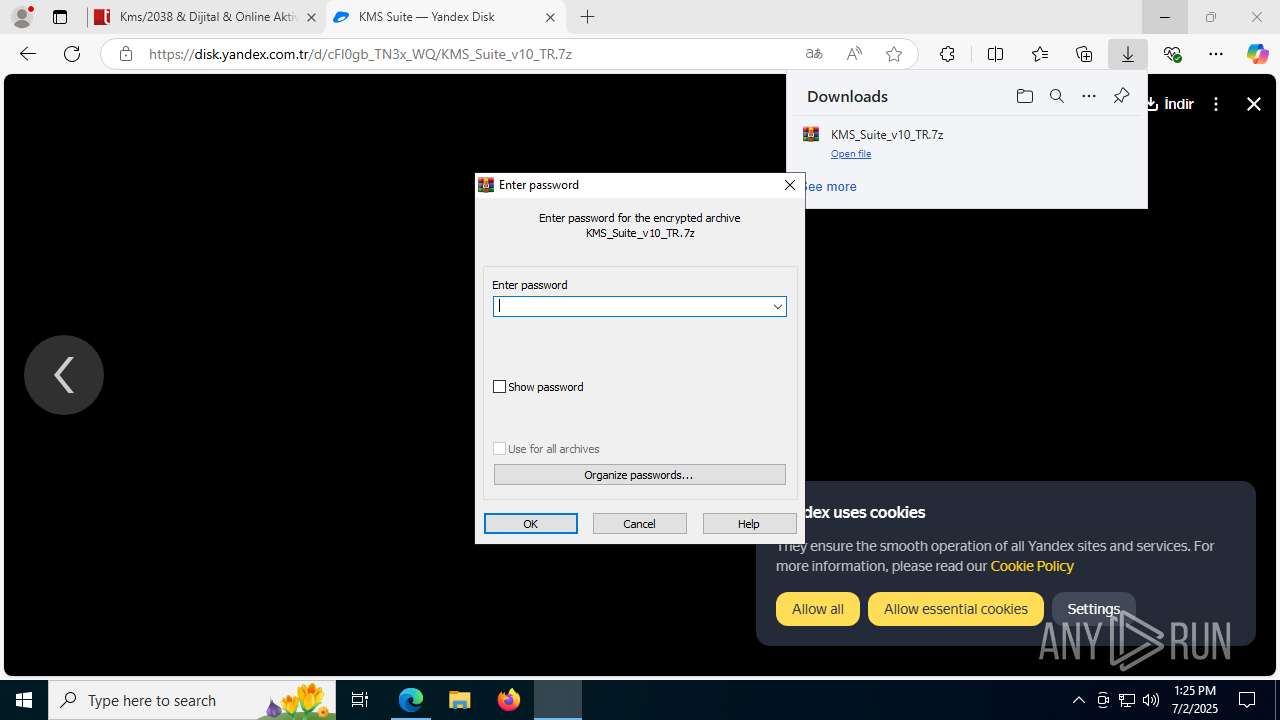Close the Kms/2038 tab

311,17
